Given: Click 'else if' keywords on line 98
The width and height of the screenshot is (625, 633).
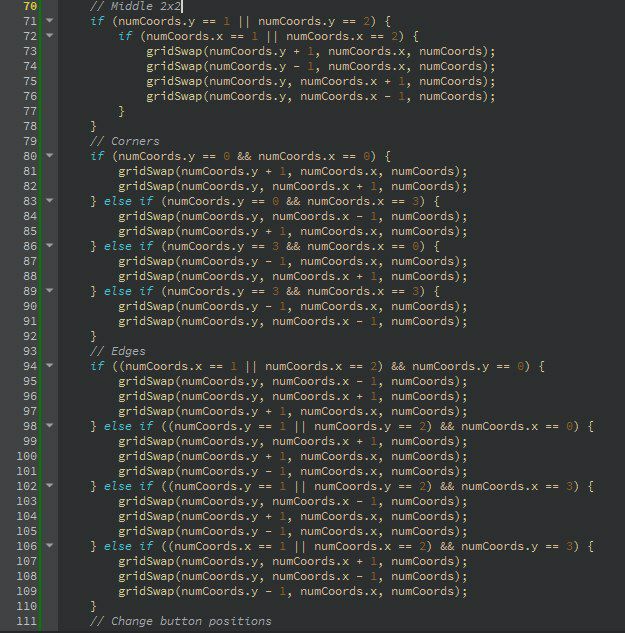Looking at the screenshot, I should [x=128, y=426].
